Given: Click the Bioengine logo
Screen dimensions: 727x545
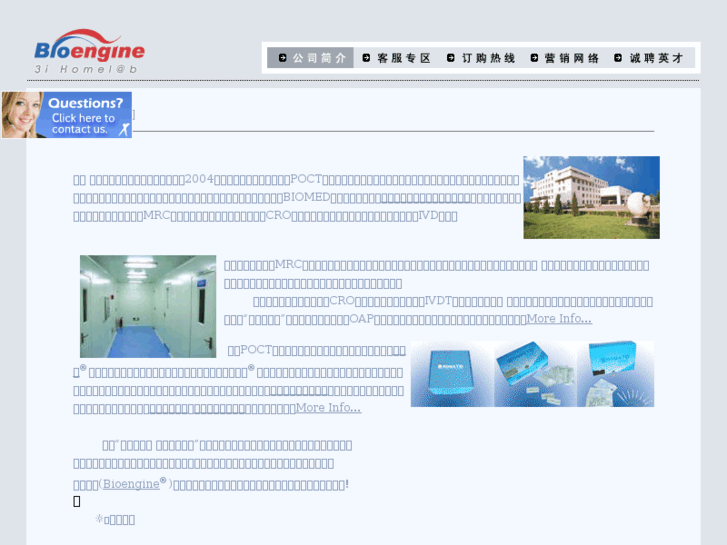Looking at the screenshot, I should (89, 45).
